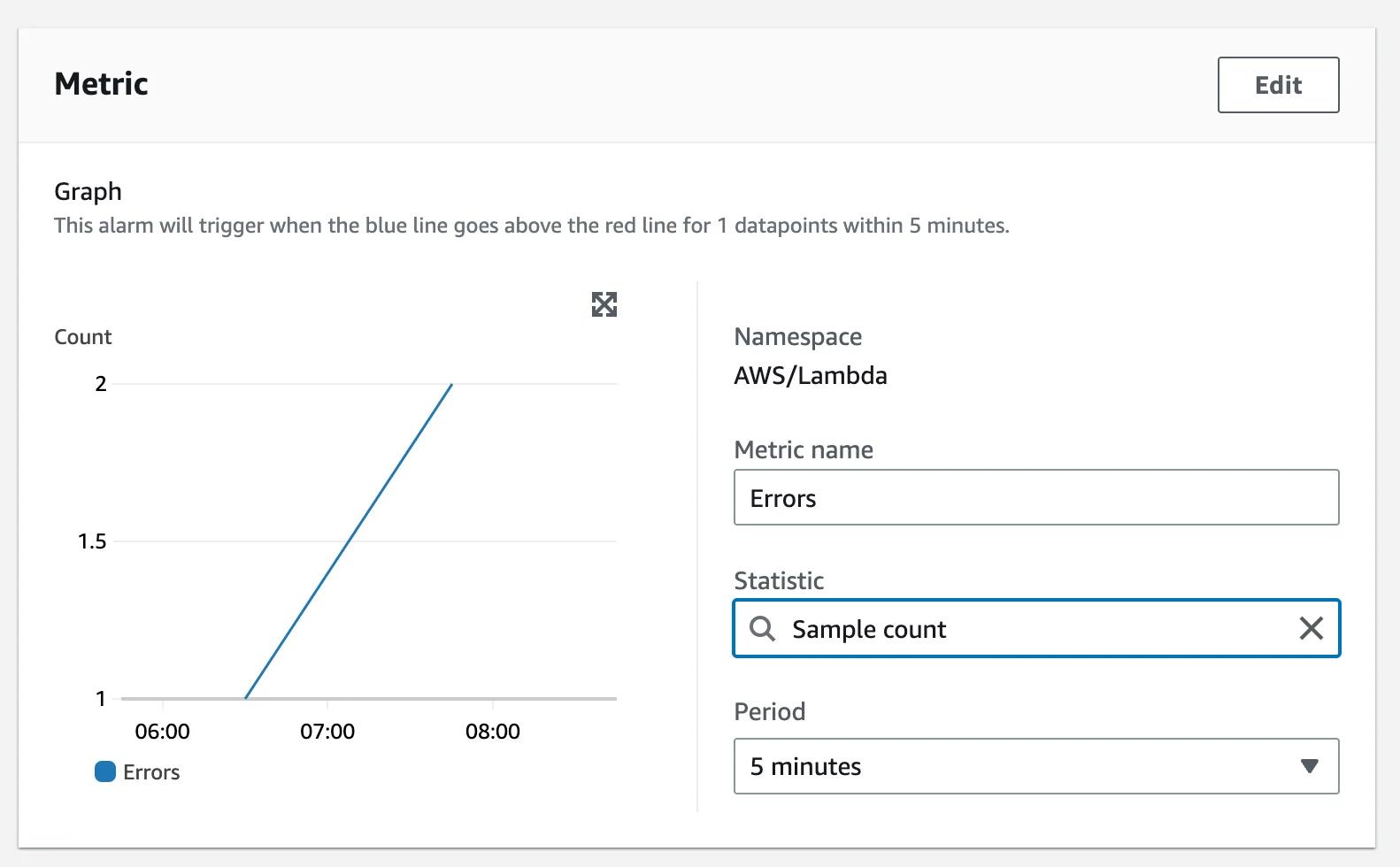Focus the Metric name field containing Errors
The image size is (1400, 867).
pyautogui.click(x=1035, y=498)
